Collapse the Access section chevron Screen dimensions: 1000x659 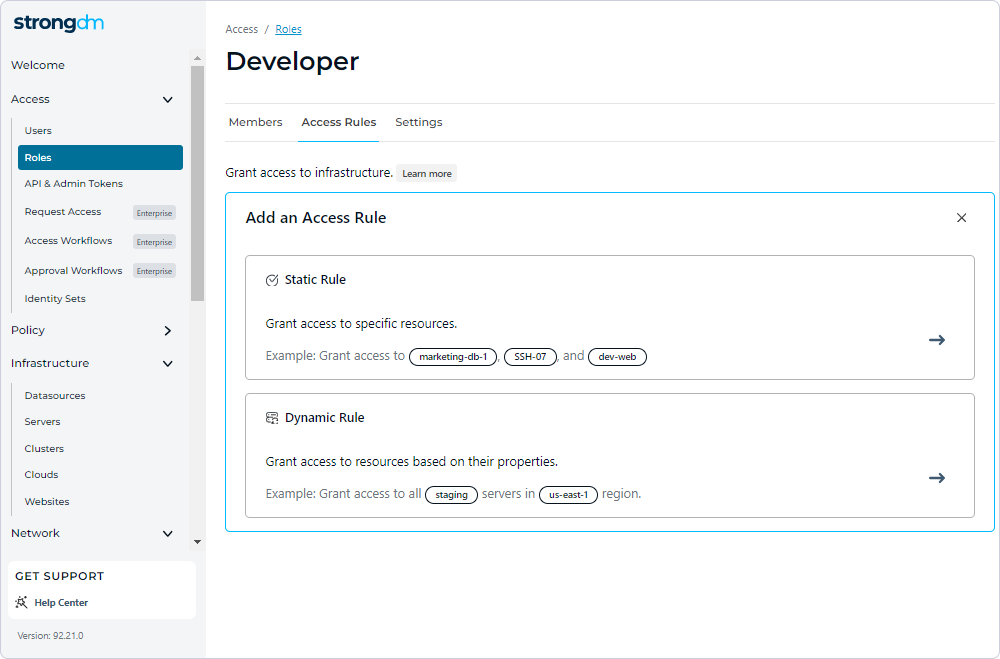pos(167,100)
